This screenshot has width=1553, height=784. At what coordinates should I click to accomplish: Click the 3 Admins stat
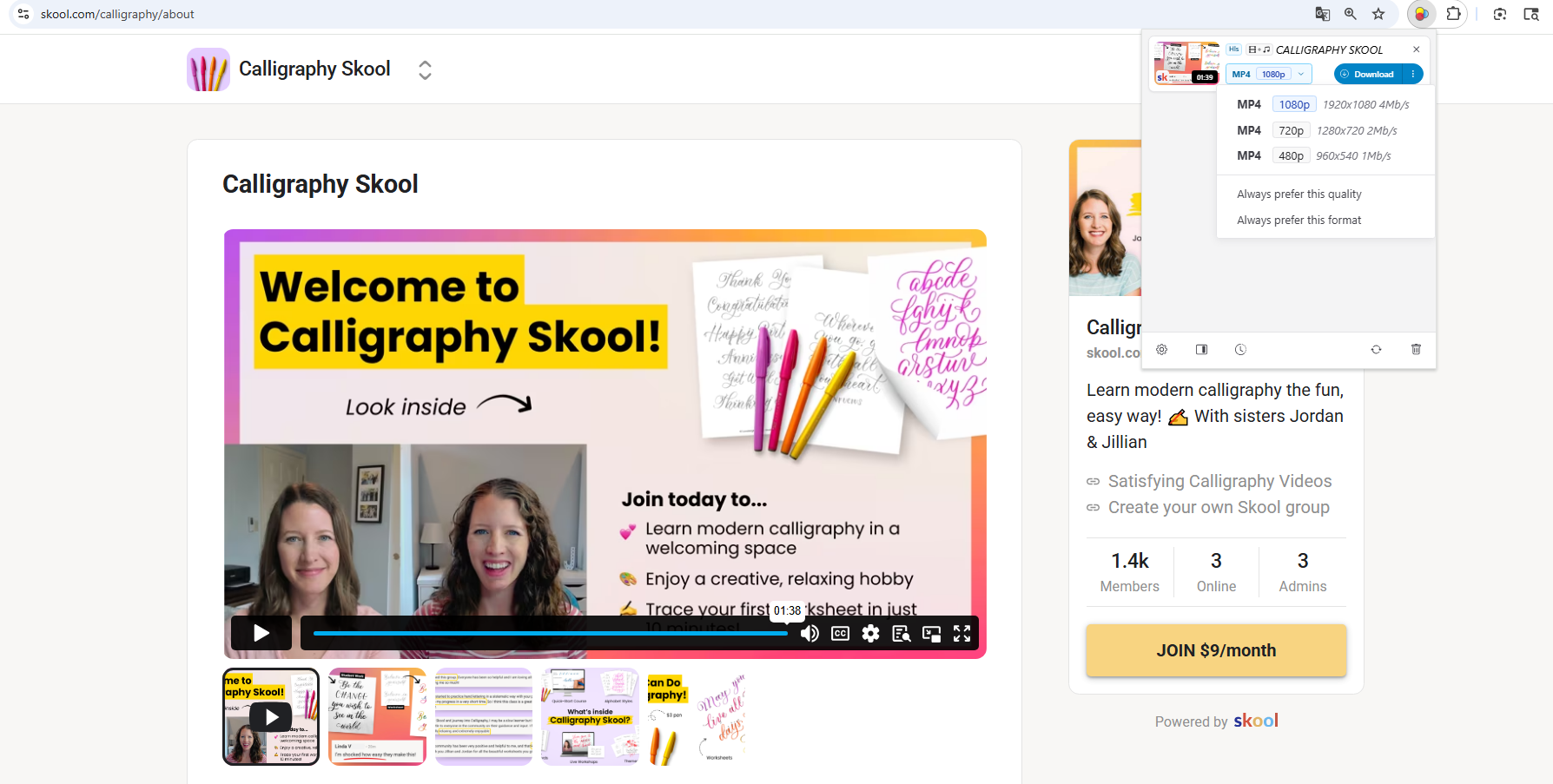click(x=1303, y=572)
